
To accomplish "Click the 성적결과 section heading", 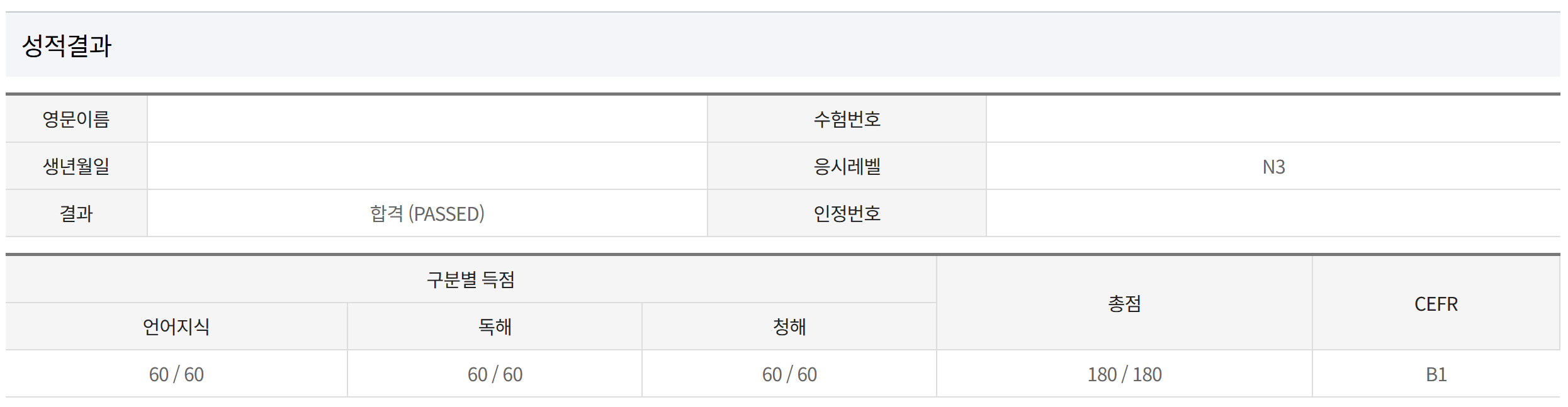I will [67, 46].
